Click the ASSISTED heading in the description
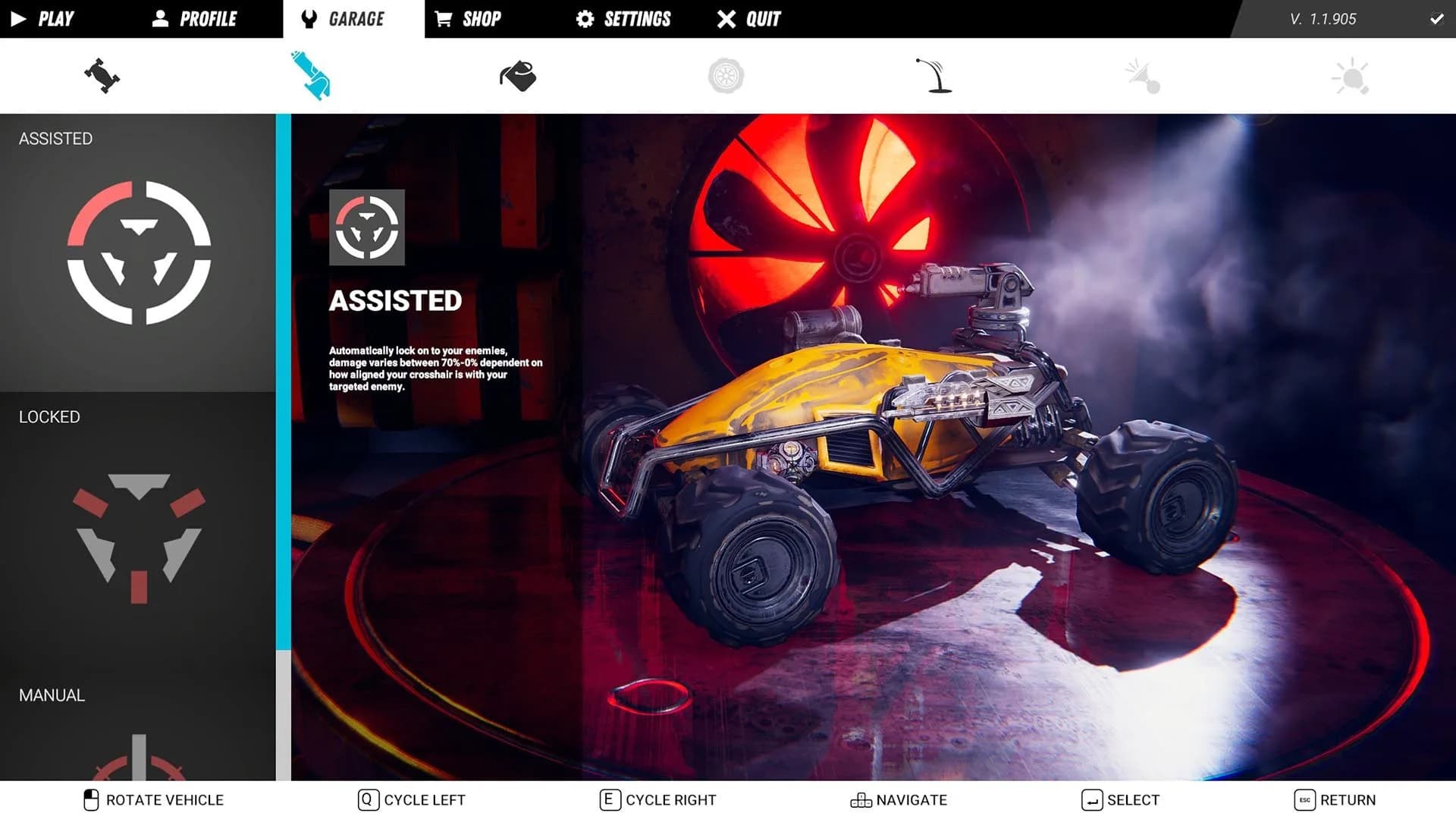Screen dimensions: 1456x819 (x=395, y=301)
